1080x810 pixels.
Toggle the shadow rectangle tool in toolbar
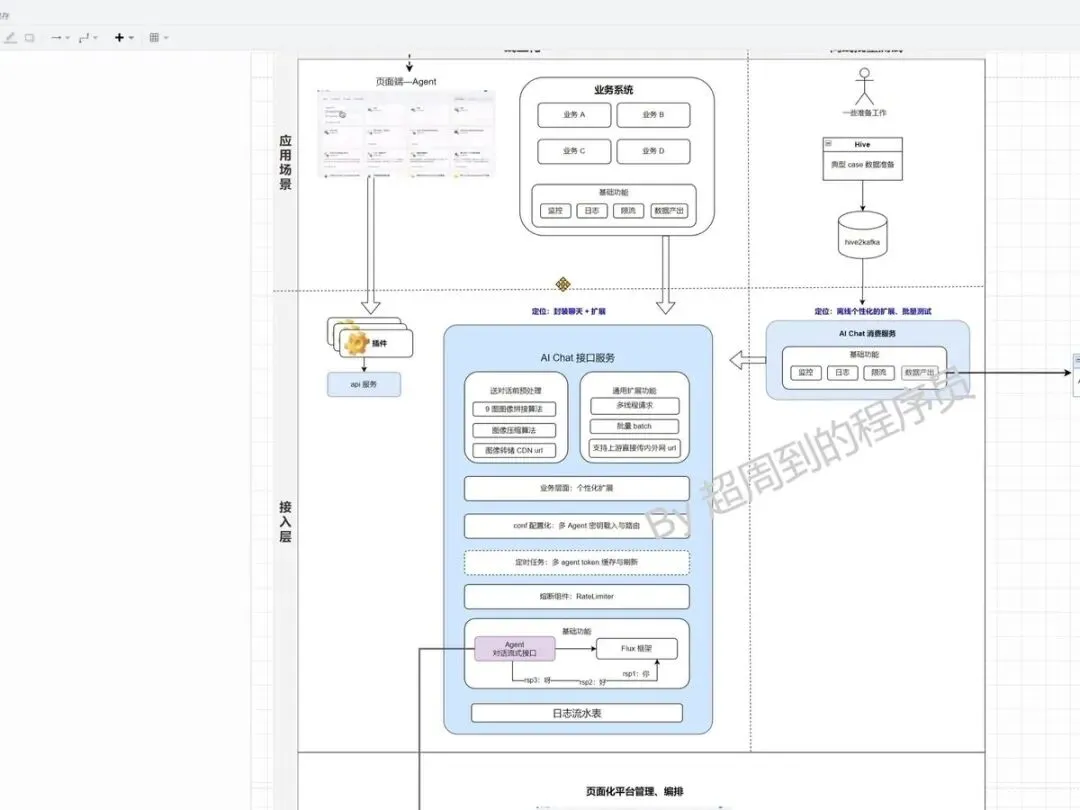click(x=30, y=37)
